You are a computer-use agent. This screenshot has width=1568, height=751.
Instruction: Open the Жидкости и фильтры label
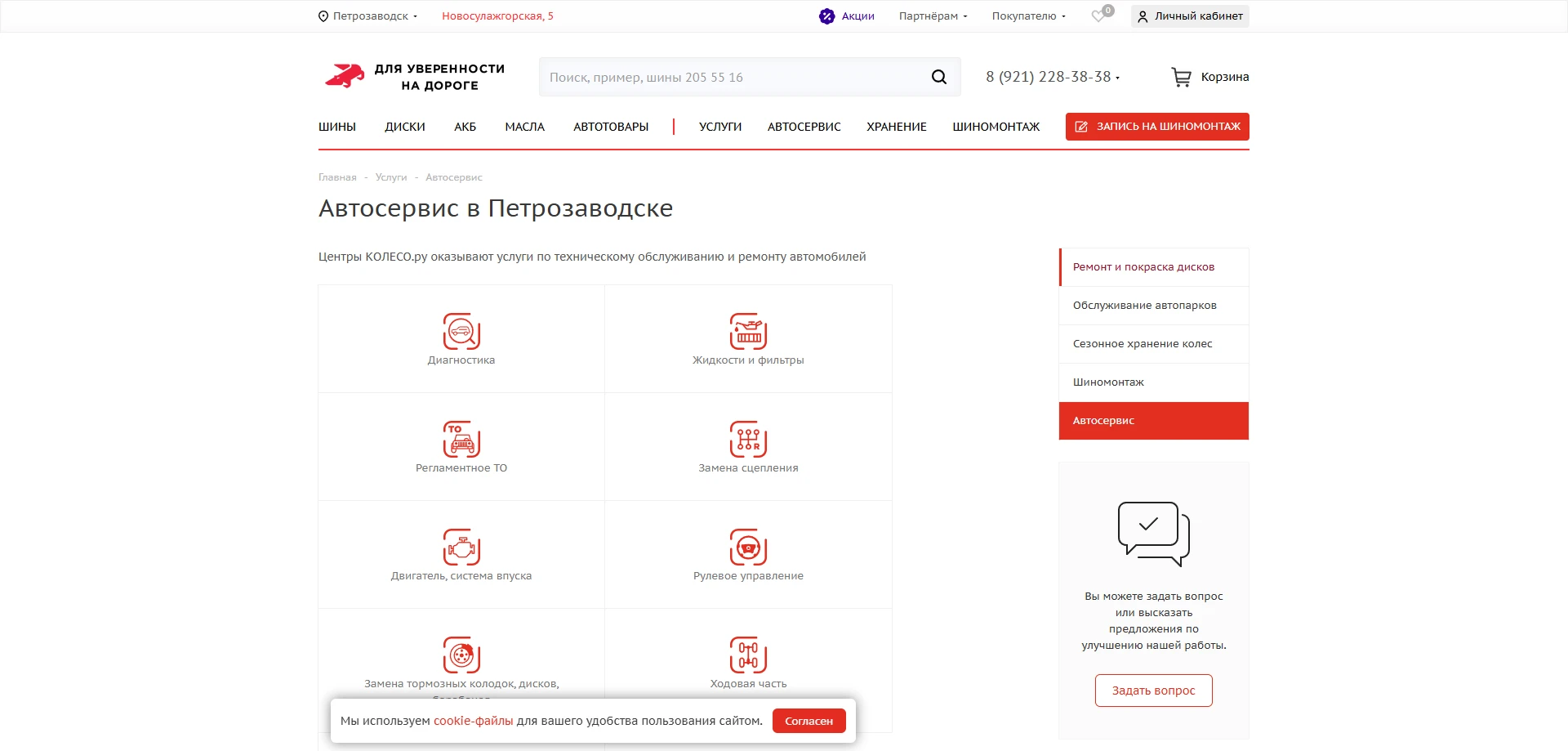(x=748, y=360)
